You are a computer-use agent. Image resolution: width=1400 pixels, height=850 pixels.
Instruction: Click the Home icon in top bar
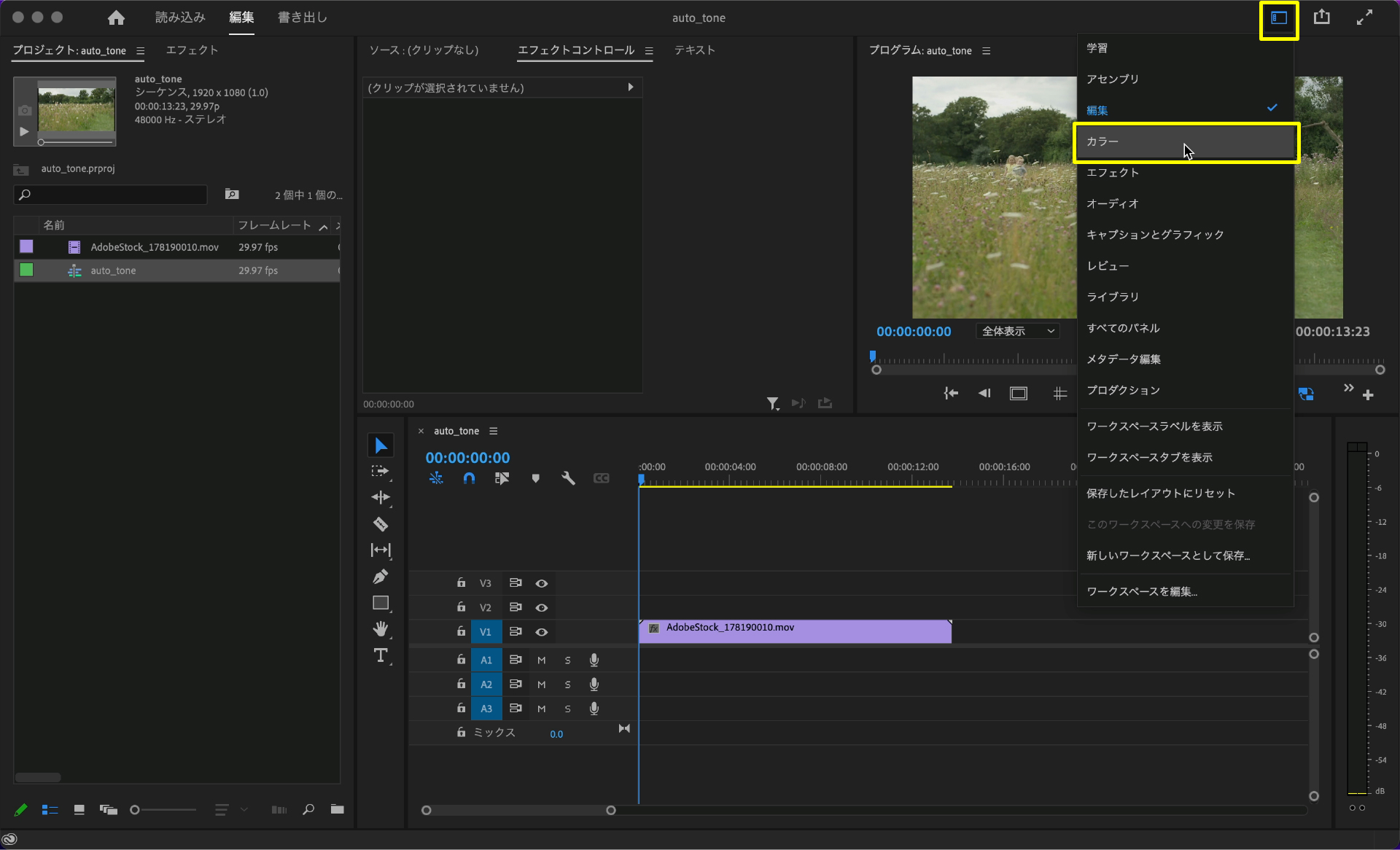[116, 17]
